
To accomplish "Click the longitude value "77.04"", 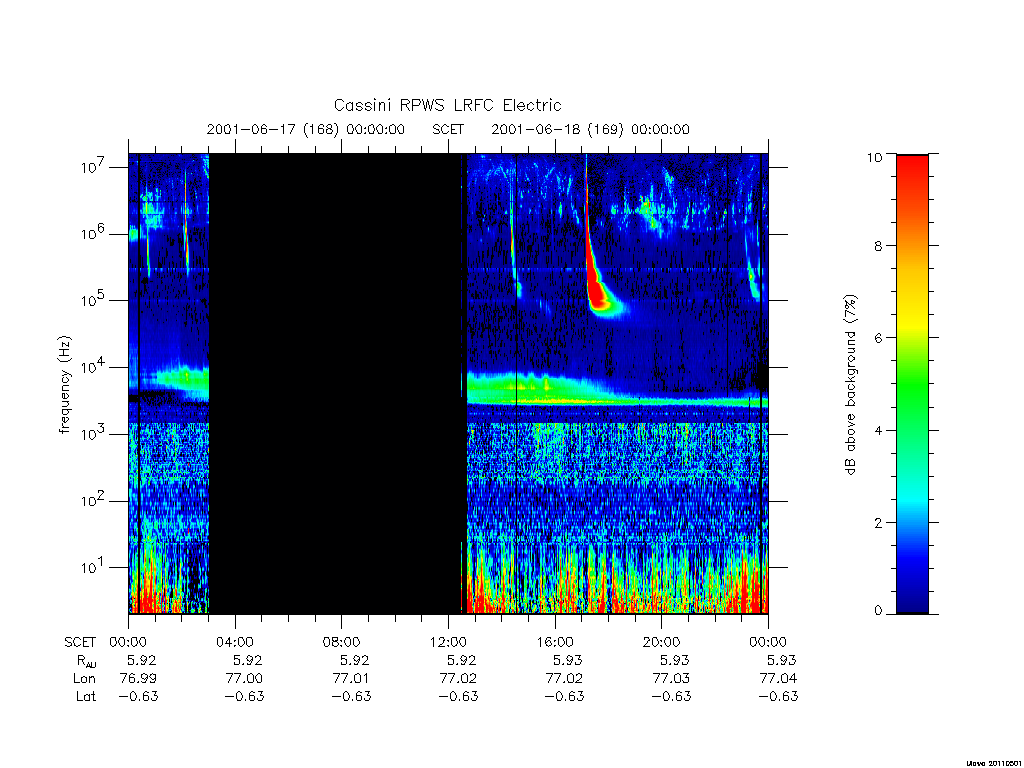I will (778, 679).
